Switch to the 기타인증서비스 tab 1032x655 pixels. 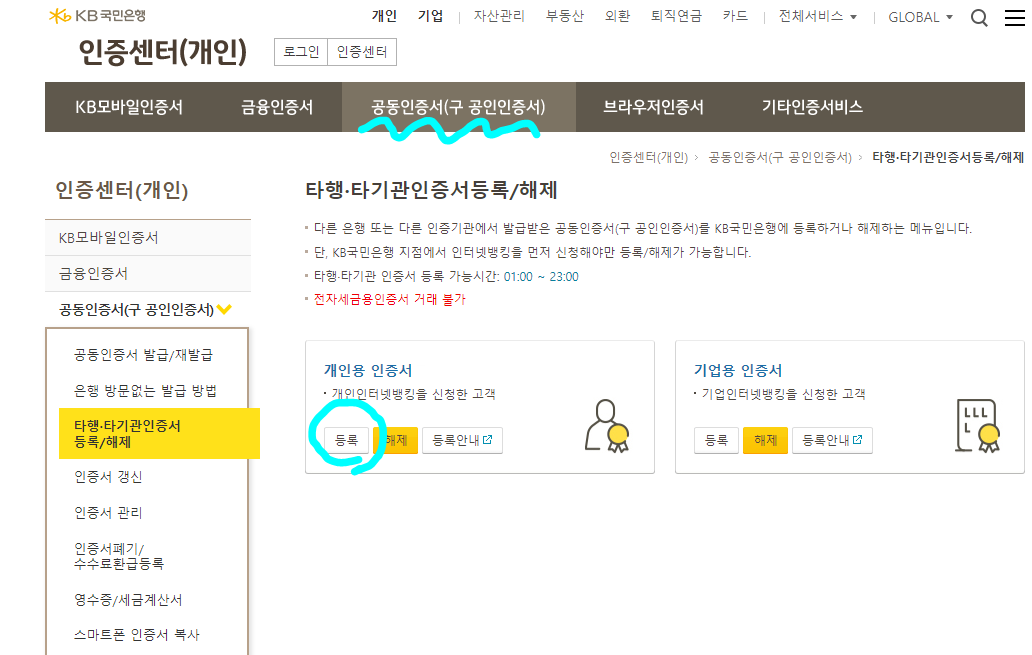812,107
